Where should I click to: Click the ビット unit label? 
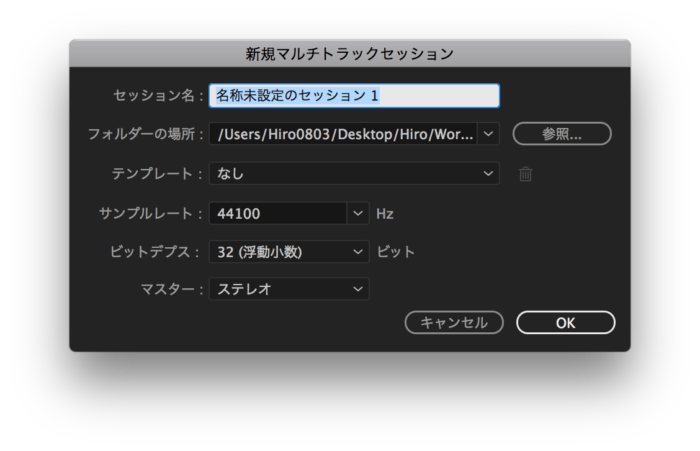396,252
